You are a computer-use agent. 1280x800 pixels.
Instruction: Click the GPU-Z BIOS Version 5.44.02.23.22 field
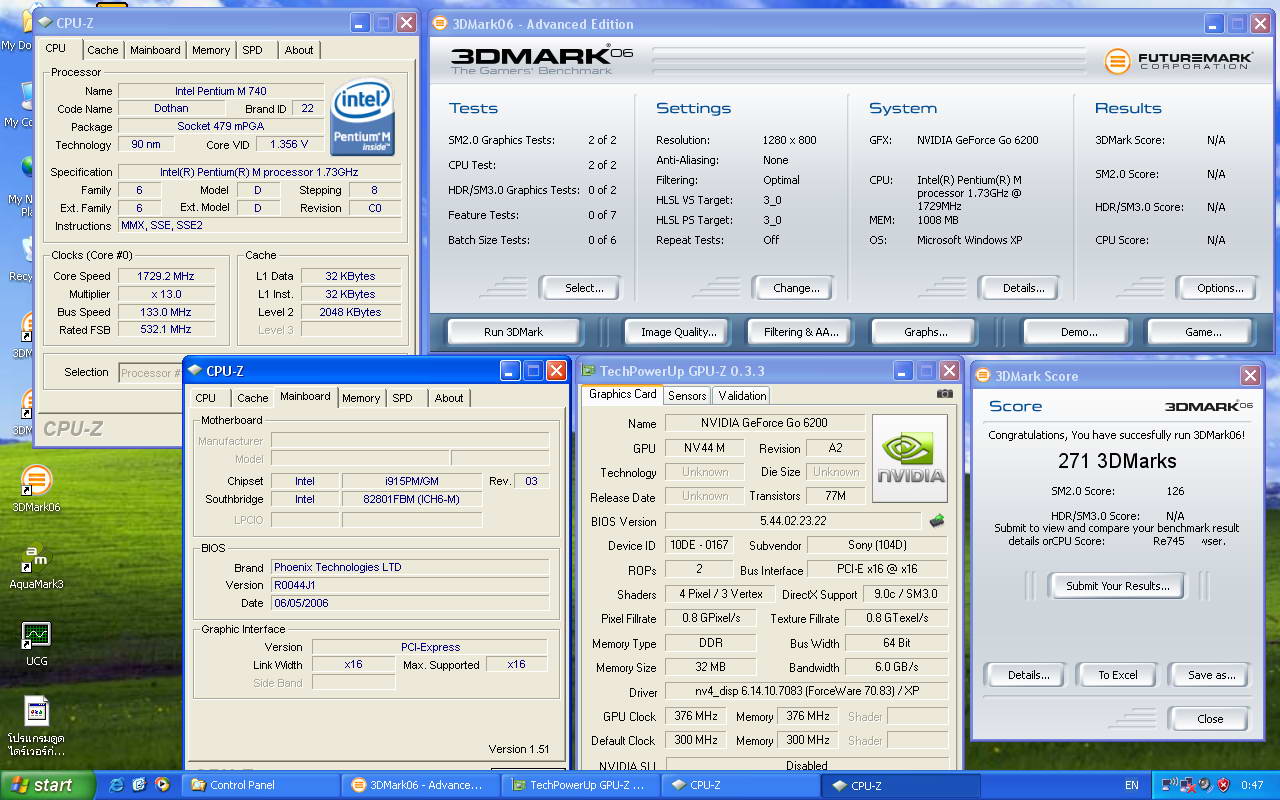(x=793, y=521)
